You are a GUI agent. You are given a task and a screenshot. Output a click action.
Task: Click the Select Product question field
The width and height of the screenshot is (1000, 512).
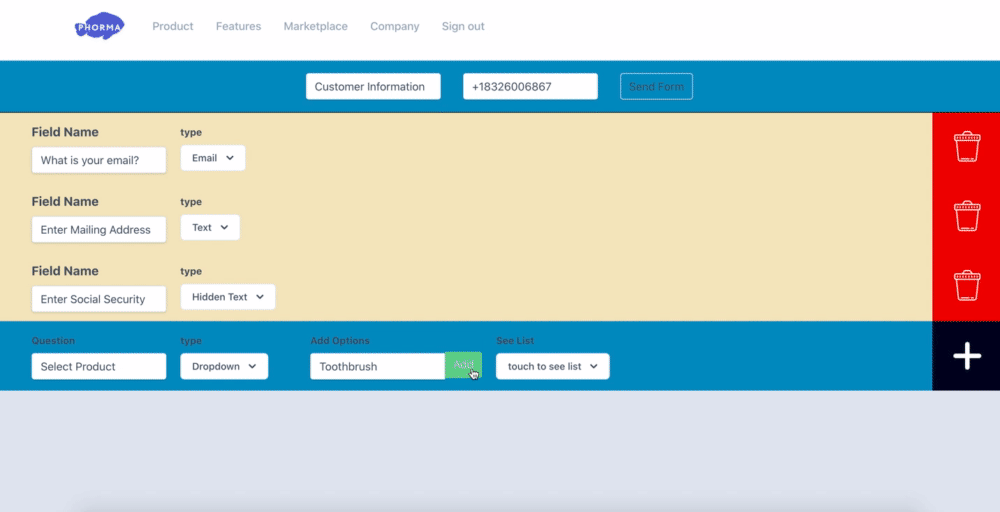(99, 367)
